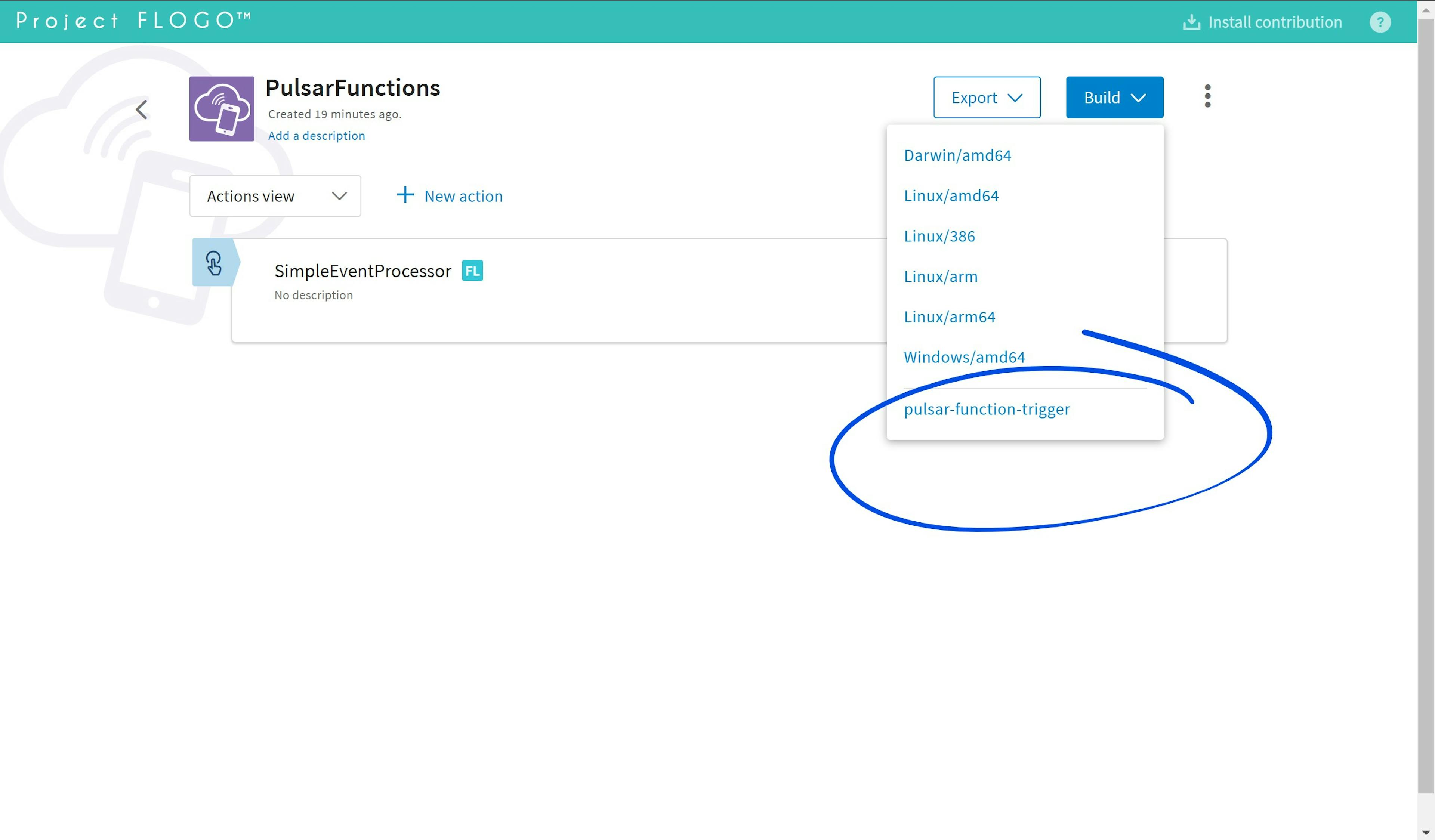Click the Install contribution download icon
Viewport: 1435px width, 840px height.
[x=1191, y=22]
